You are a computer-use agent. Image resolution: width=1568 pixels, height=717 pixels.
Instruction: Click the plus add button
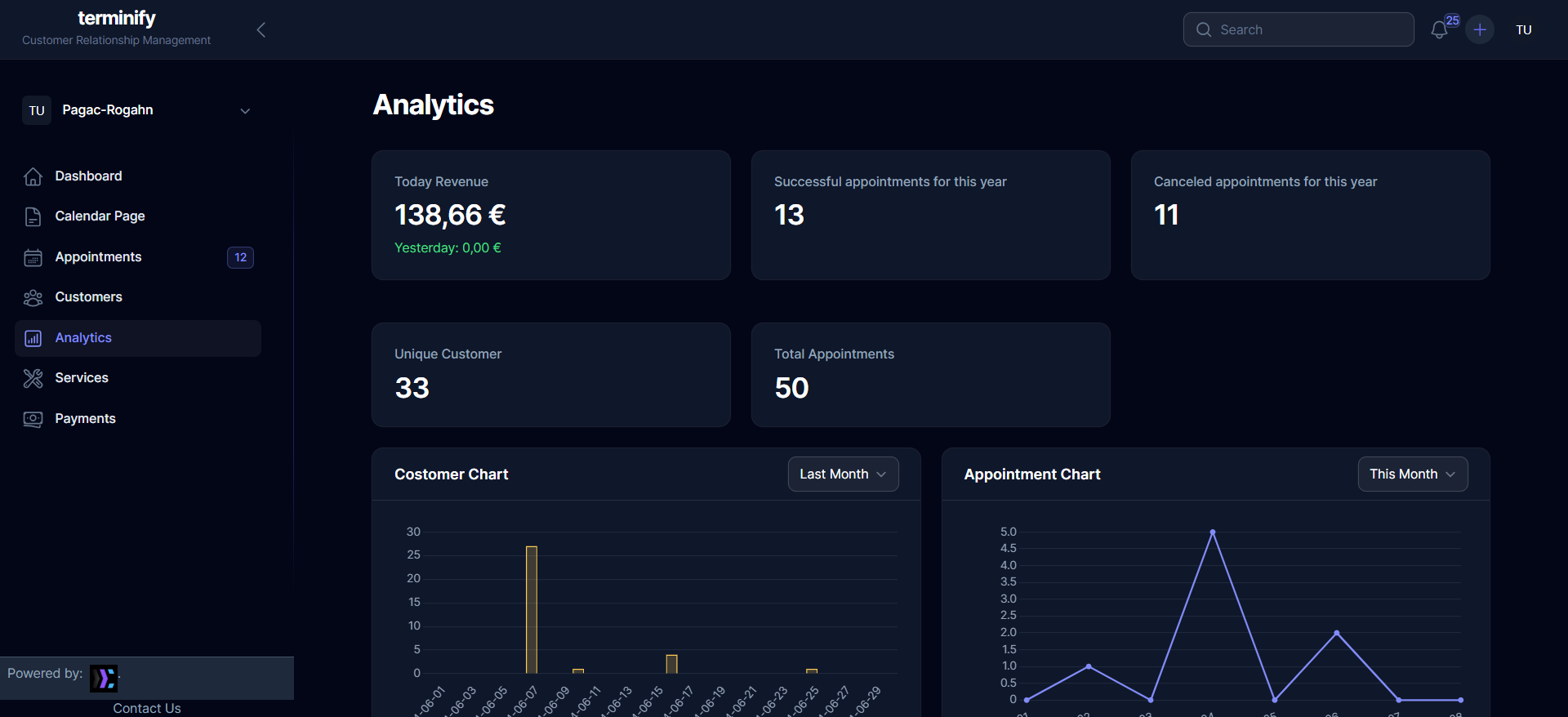(1480, 30)
